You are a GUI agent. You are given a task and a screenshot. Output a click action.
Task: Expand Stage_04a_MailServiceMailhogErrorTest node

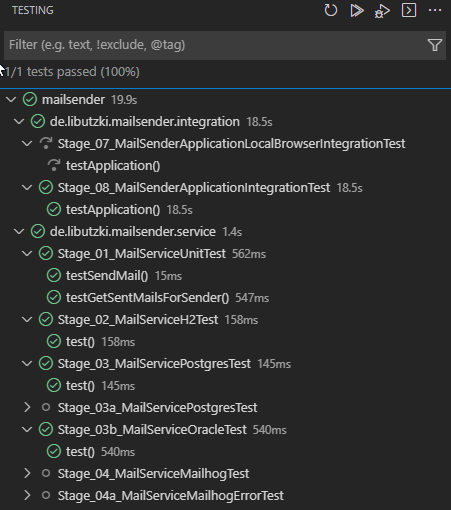click(27, 495)
